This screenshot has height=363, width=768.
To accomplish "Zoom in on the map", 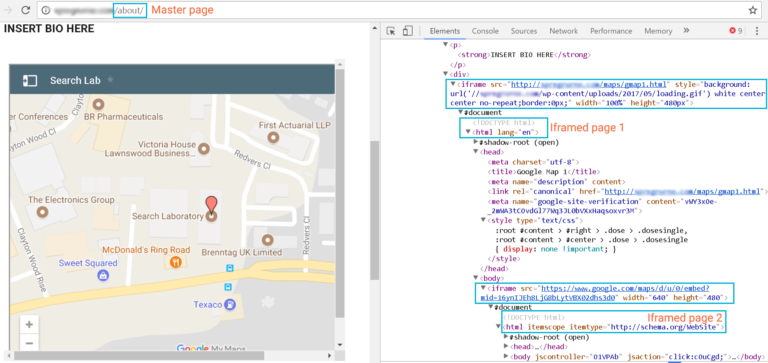I will pos(29,324).
